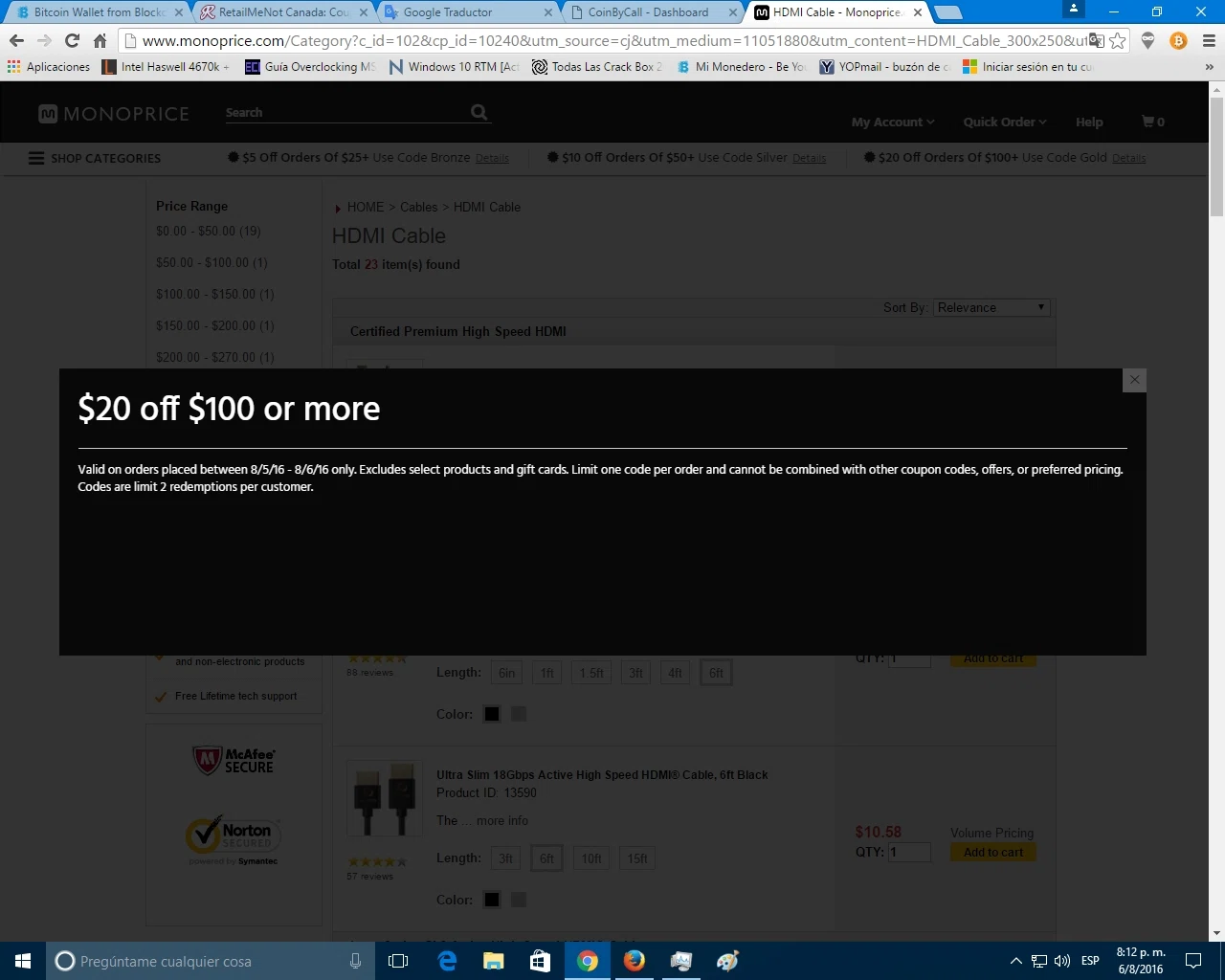1225x980 pixels.
Task: Close the $20 off coupon popup
Action: coord(1134,380)
